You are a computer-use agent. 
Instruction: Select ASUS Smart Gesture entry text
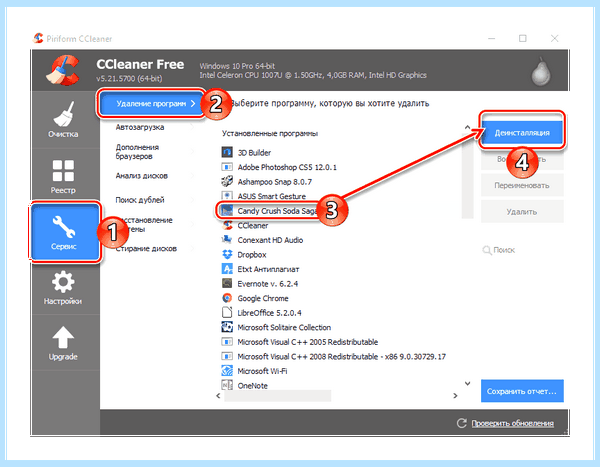pyautogui.click(x=272, y=196)
